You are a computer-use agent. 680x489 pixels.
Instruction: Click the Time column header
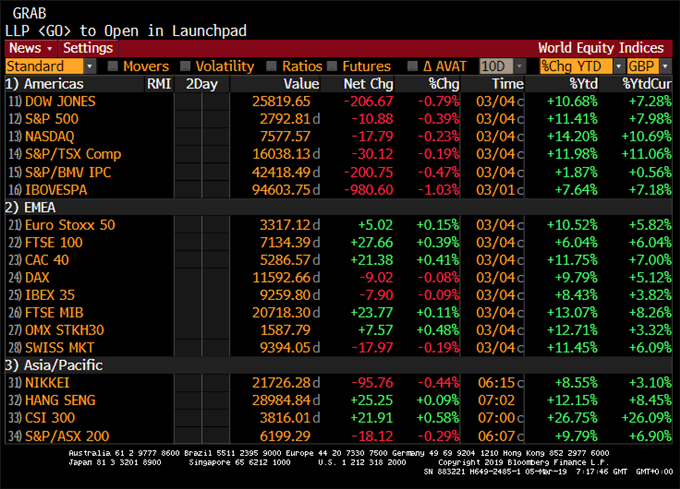[507, 84]
